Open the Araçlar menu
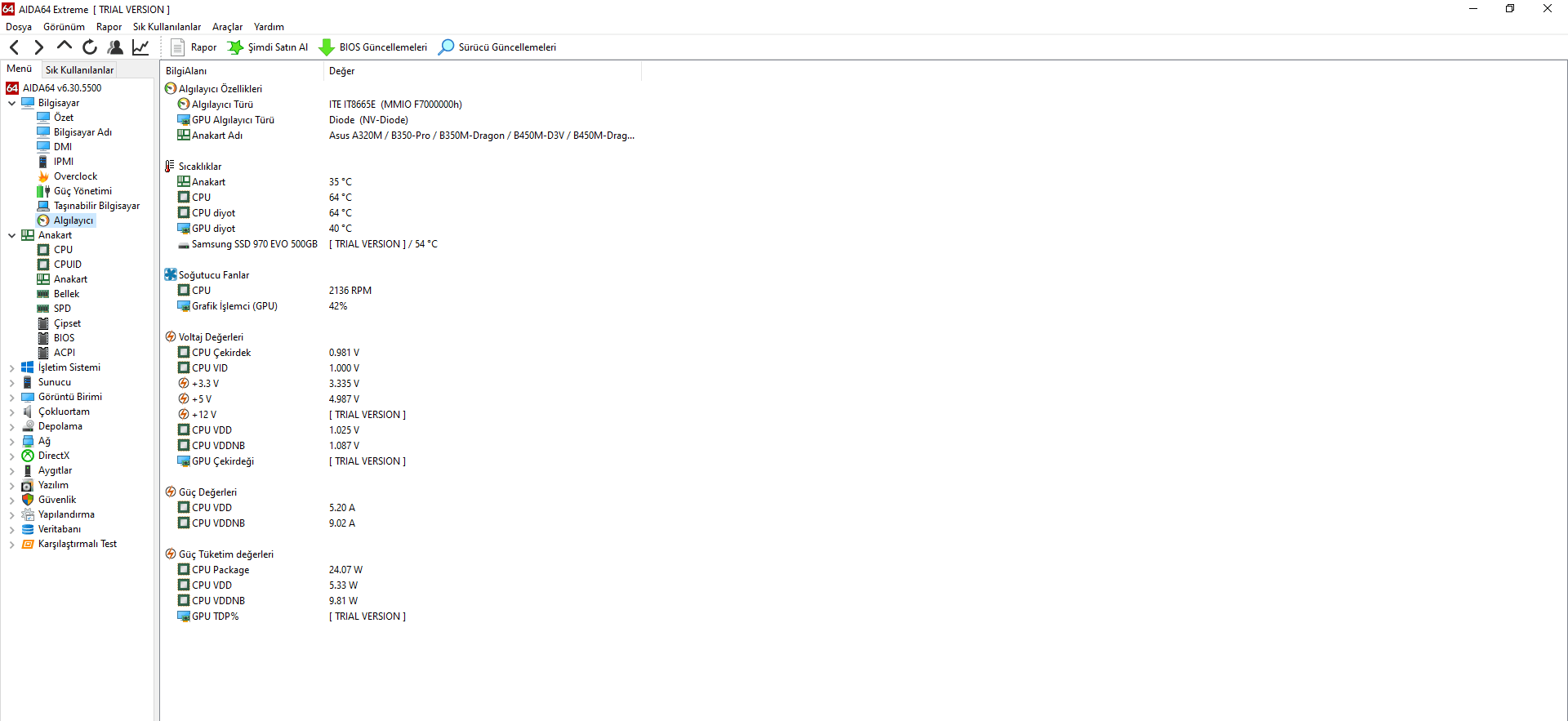The height and width of the screenshot is (721, 1568). click(x=227, y=27)
